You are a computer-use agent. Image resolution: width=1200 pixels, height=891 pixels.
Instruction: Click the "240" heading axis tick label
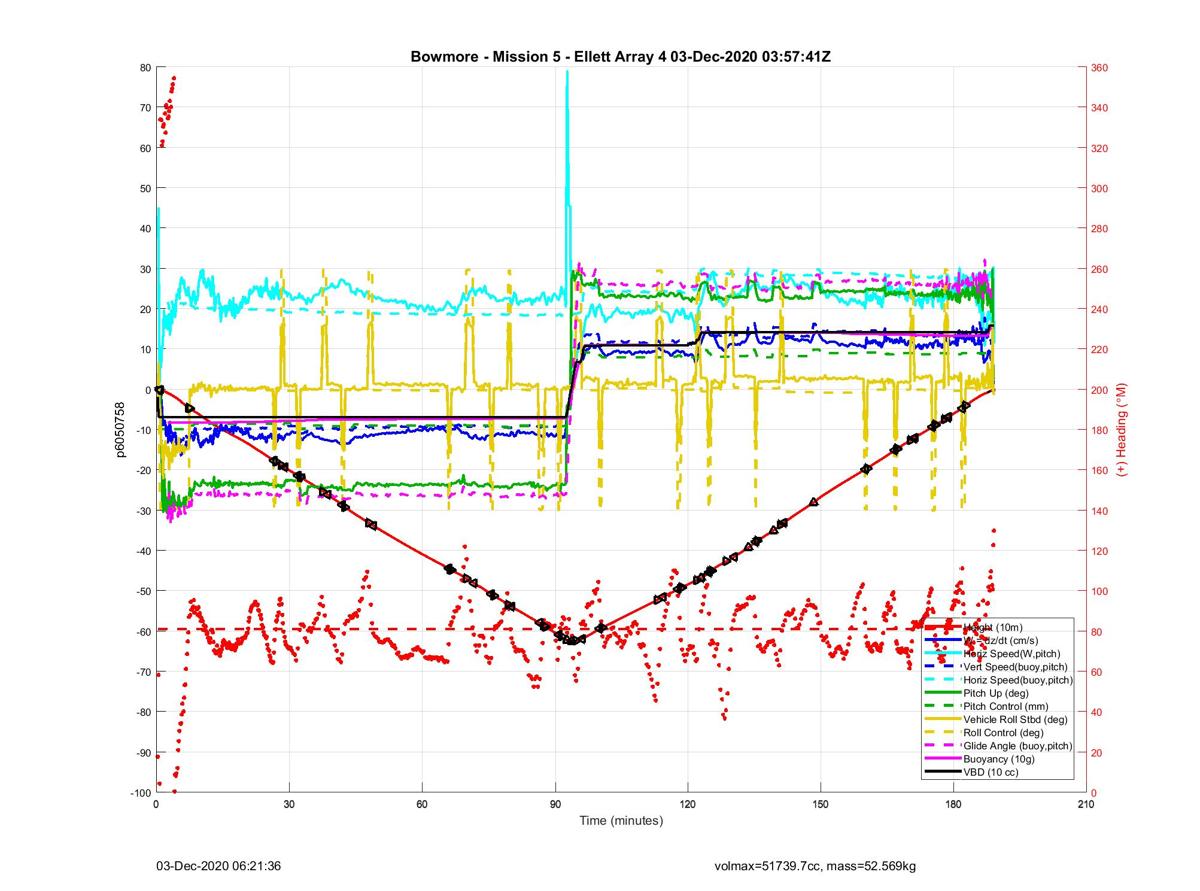point(1100,310)
